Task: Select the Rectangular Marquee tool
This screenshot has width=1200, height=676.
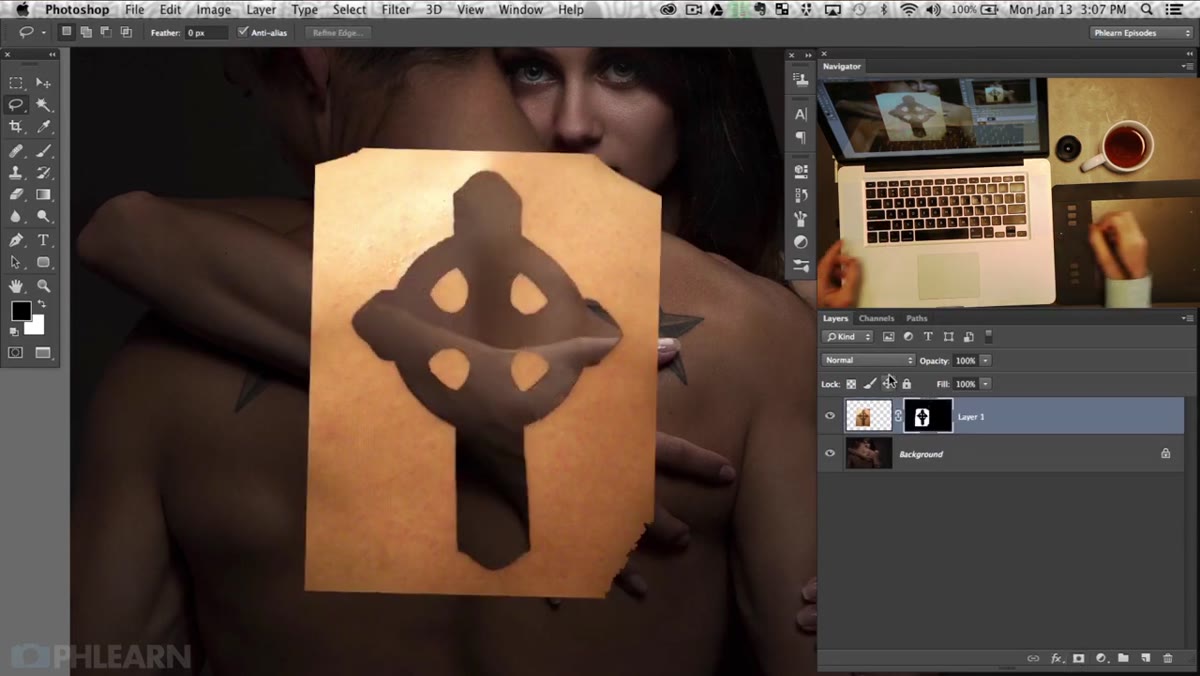Action: (16, 83)
